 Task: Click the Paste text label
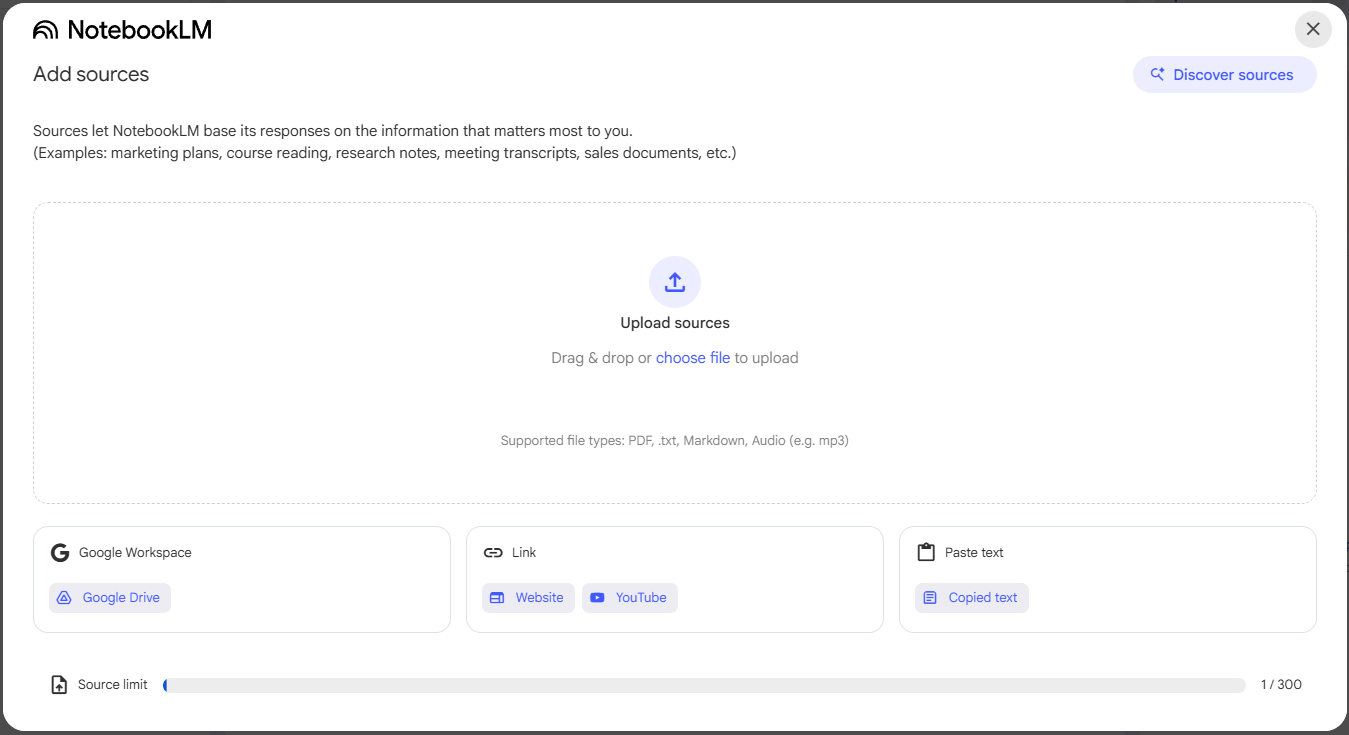click(974, 553)
